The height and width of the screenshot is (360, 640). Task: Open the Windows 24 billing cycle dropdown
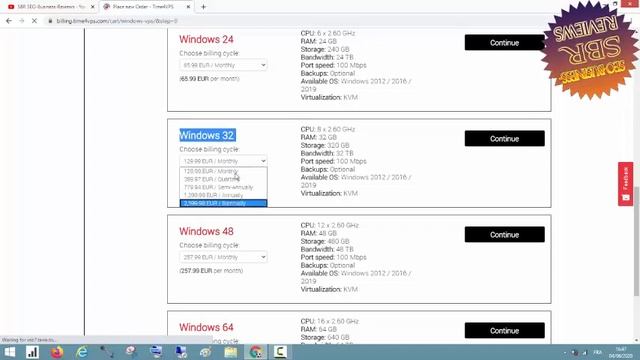[x=223, y=65]
